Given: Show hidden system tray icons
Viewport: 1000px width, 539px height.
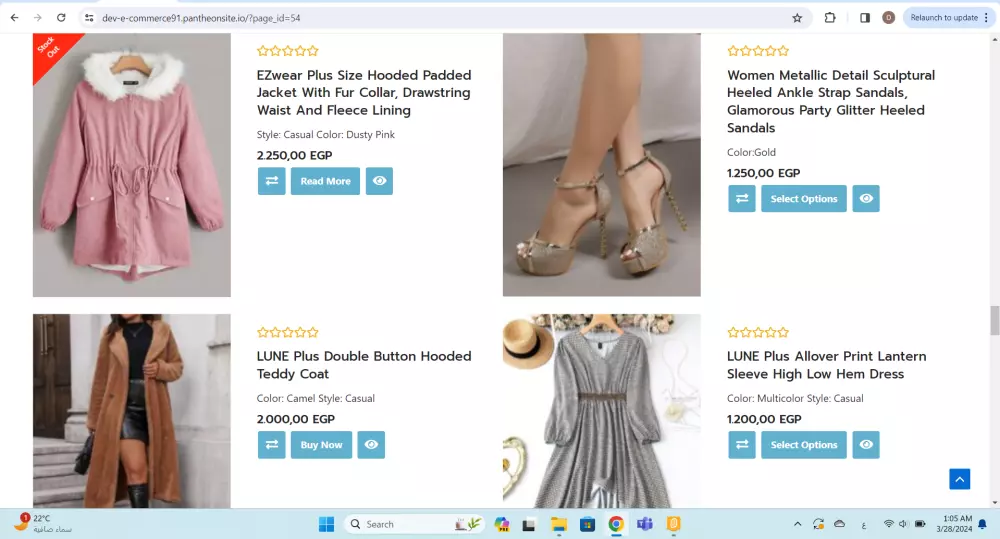Looking at the screenshot, I should (797, 524).
